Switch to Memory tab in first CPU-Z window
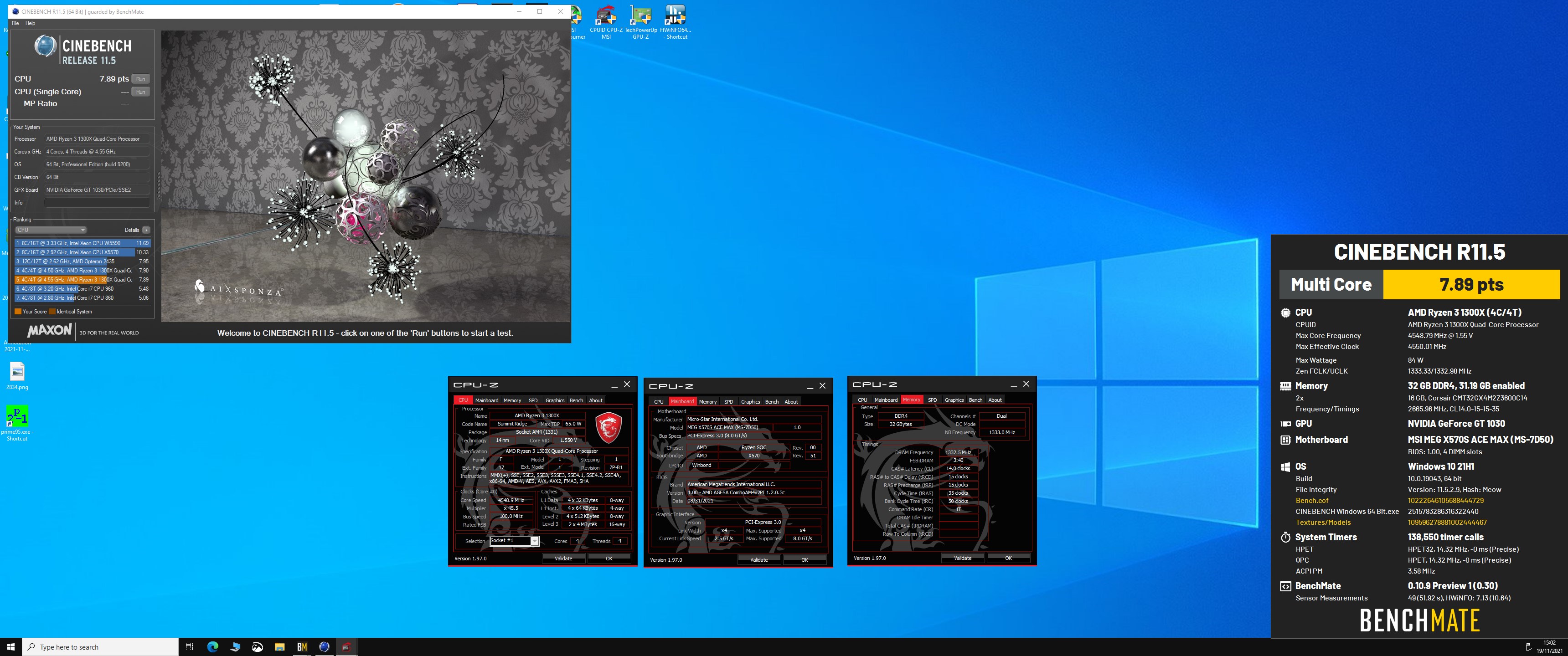1568x656 pixels. pyautogui.click(x=512, y=400)
